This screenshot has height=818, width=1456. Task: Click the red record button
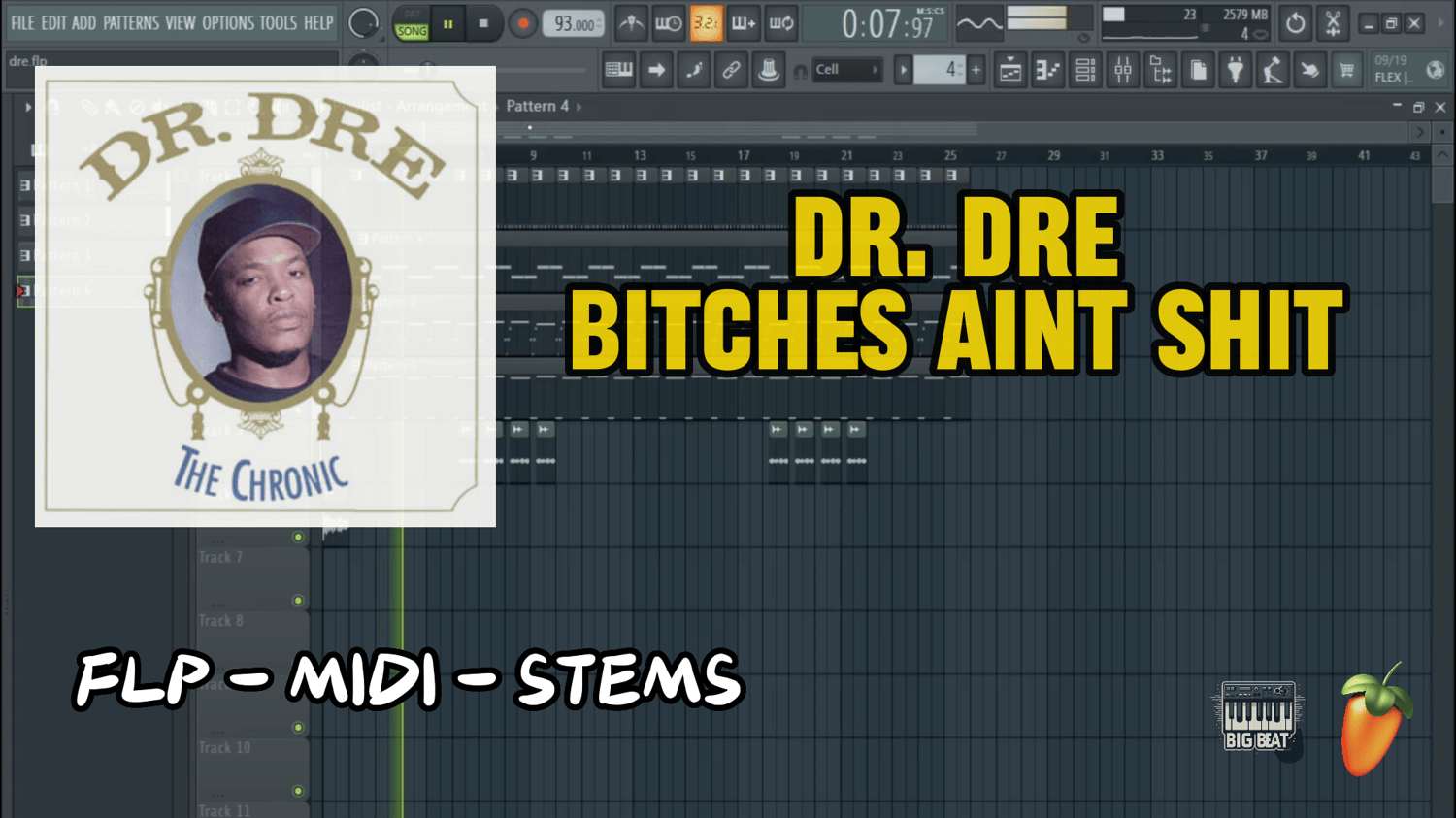pos(522,23)
